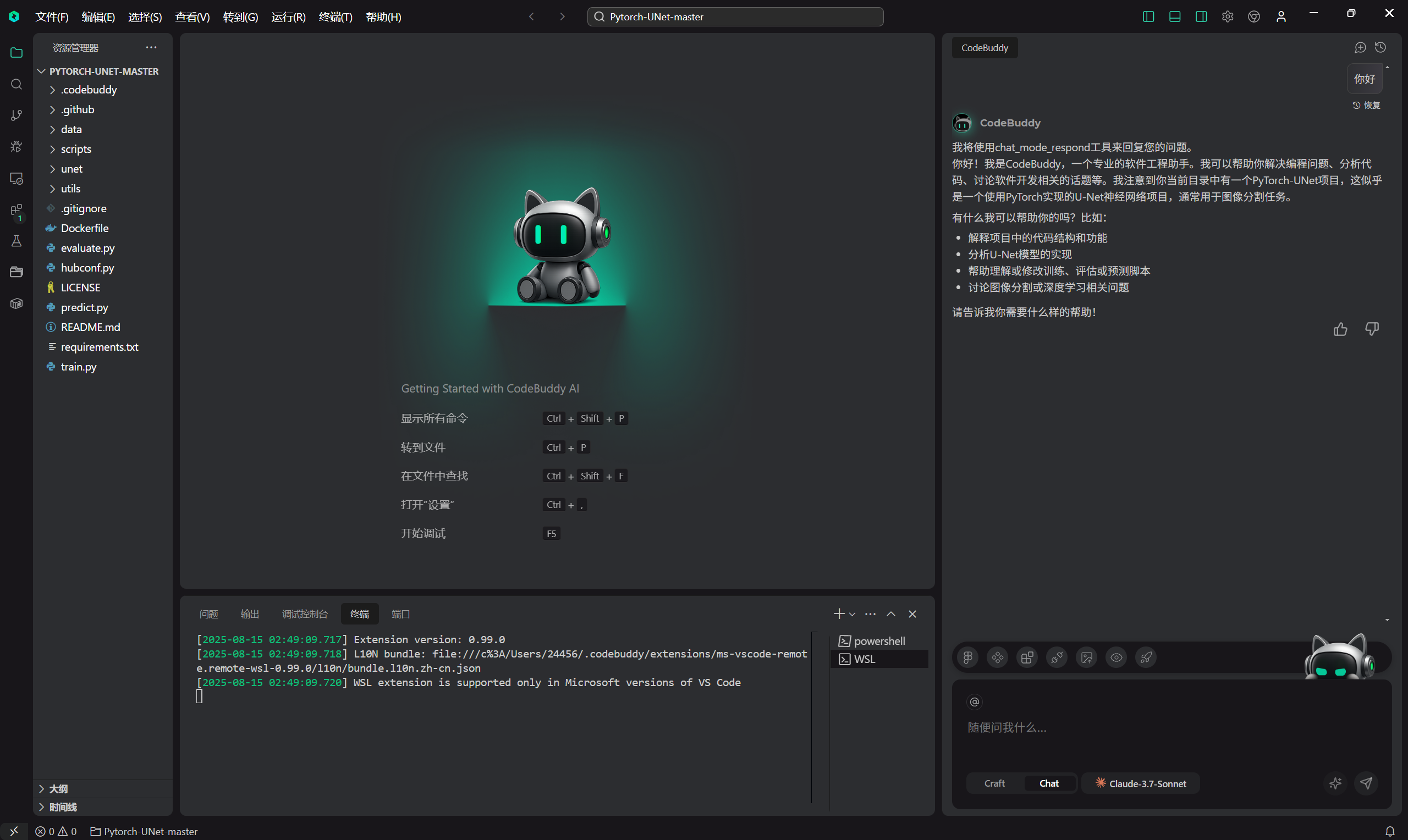Open the 终端(T) menu

coord(335,17)
